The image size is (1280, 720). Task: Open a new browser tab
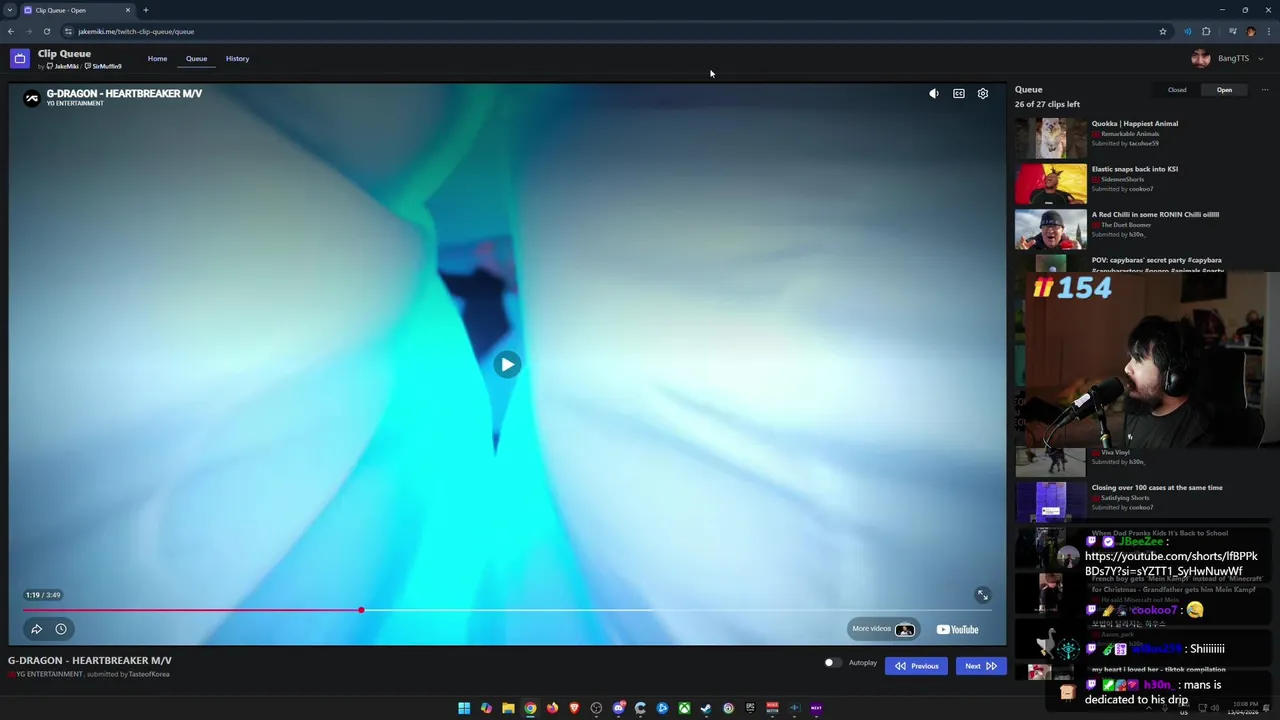[145, 10]
